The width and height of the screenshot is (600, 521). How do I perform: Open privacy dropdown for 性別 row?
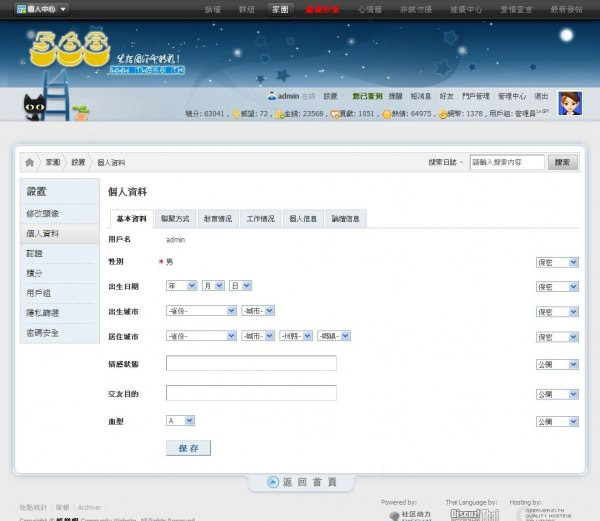[x=557, y=262]
